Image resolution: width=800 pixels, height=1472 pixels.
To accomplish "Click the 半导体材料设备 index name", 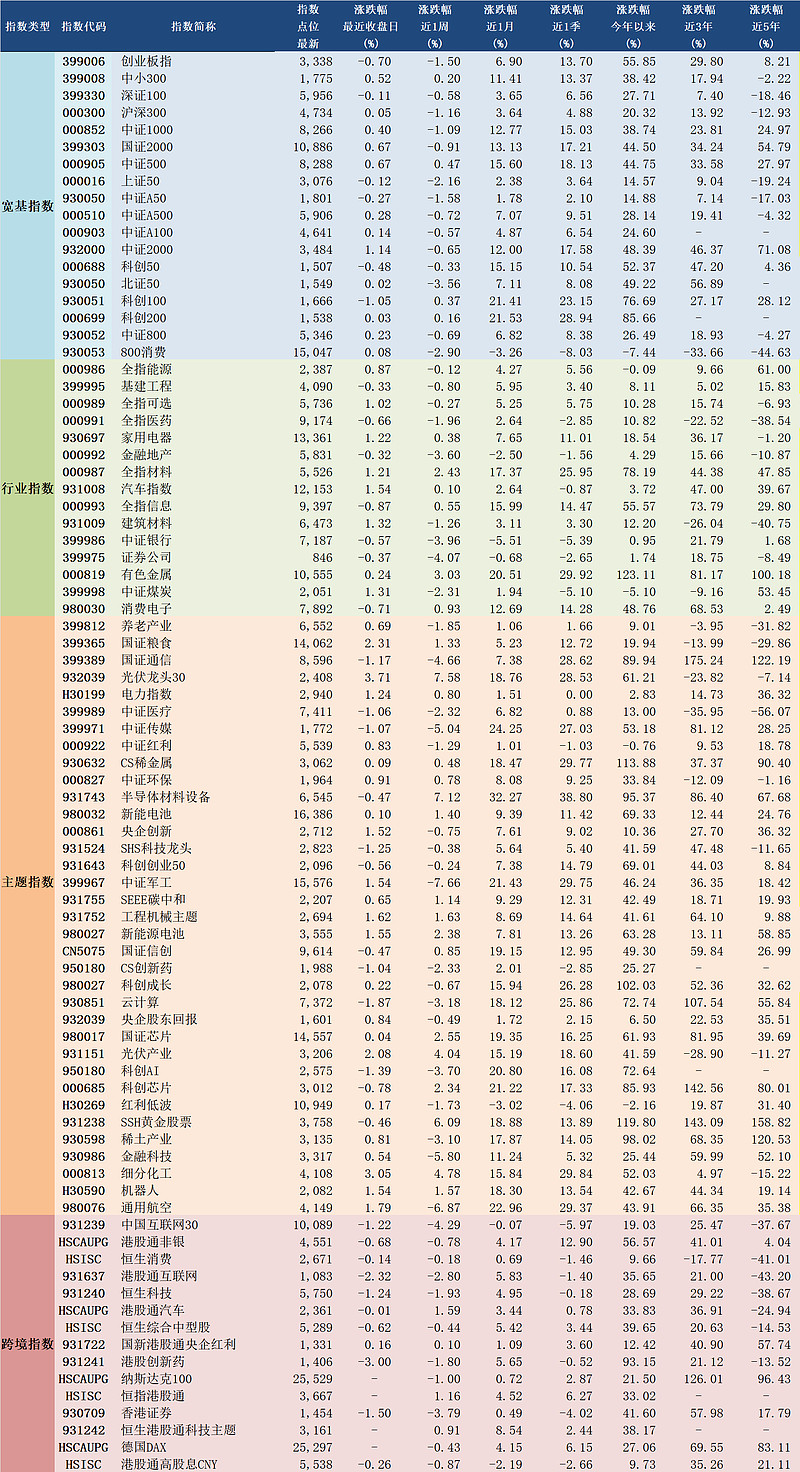I will (165, 797).
